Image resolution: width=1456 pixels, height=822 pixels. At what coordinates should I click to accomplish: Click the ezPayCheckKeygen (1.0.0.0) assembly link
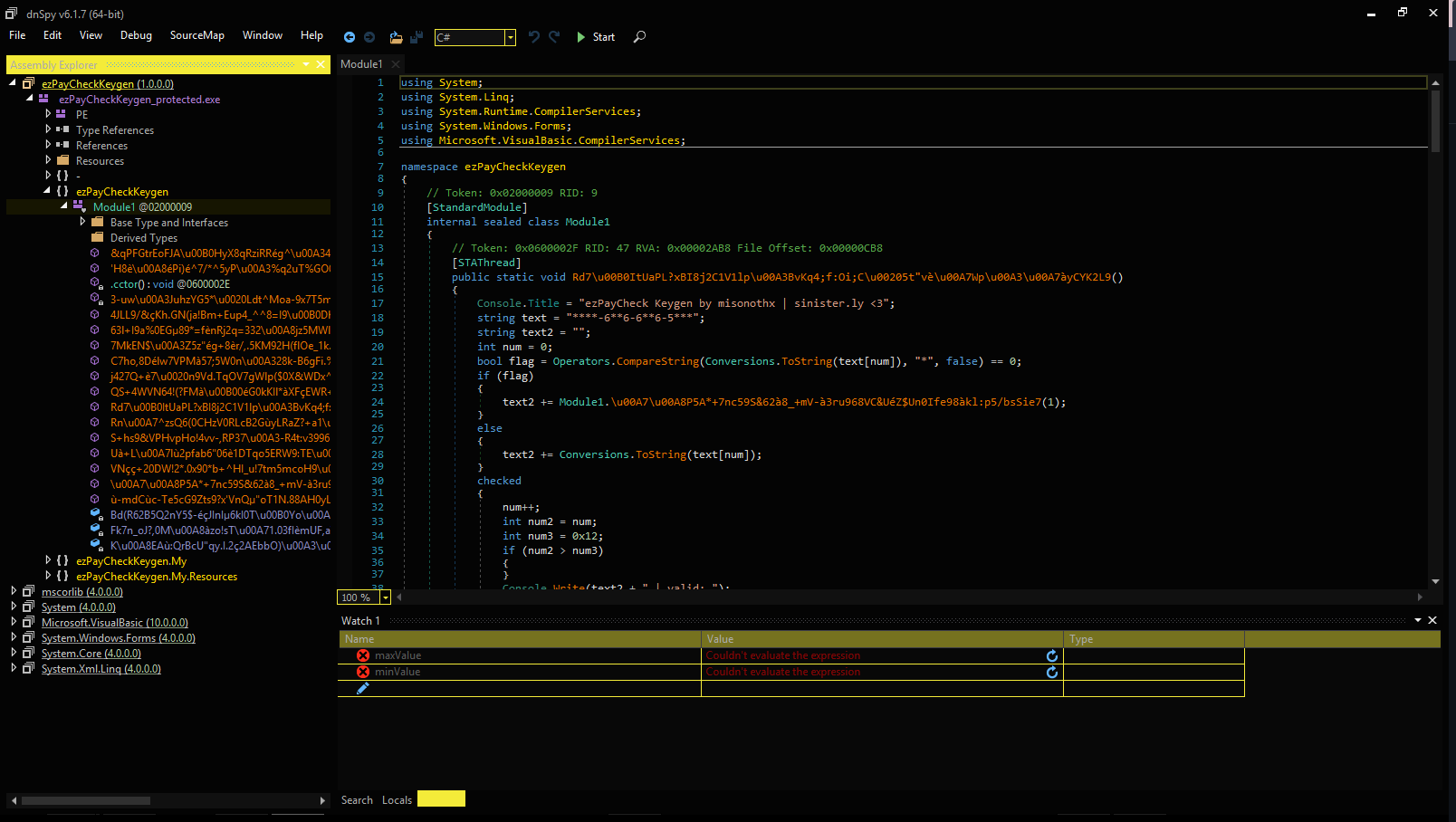click(107, 84)
